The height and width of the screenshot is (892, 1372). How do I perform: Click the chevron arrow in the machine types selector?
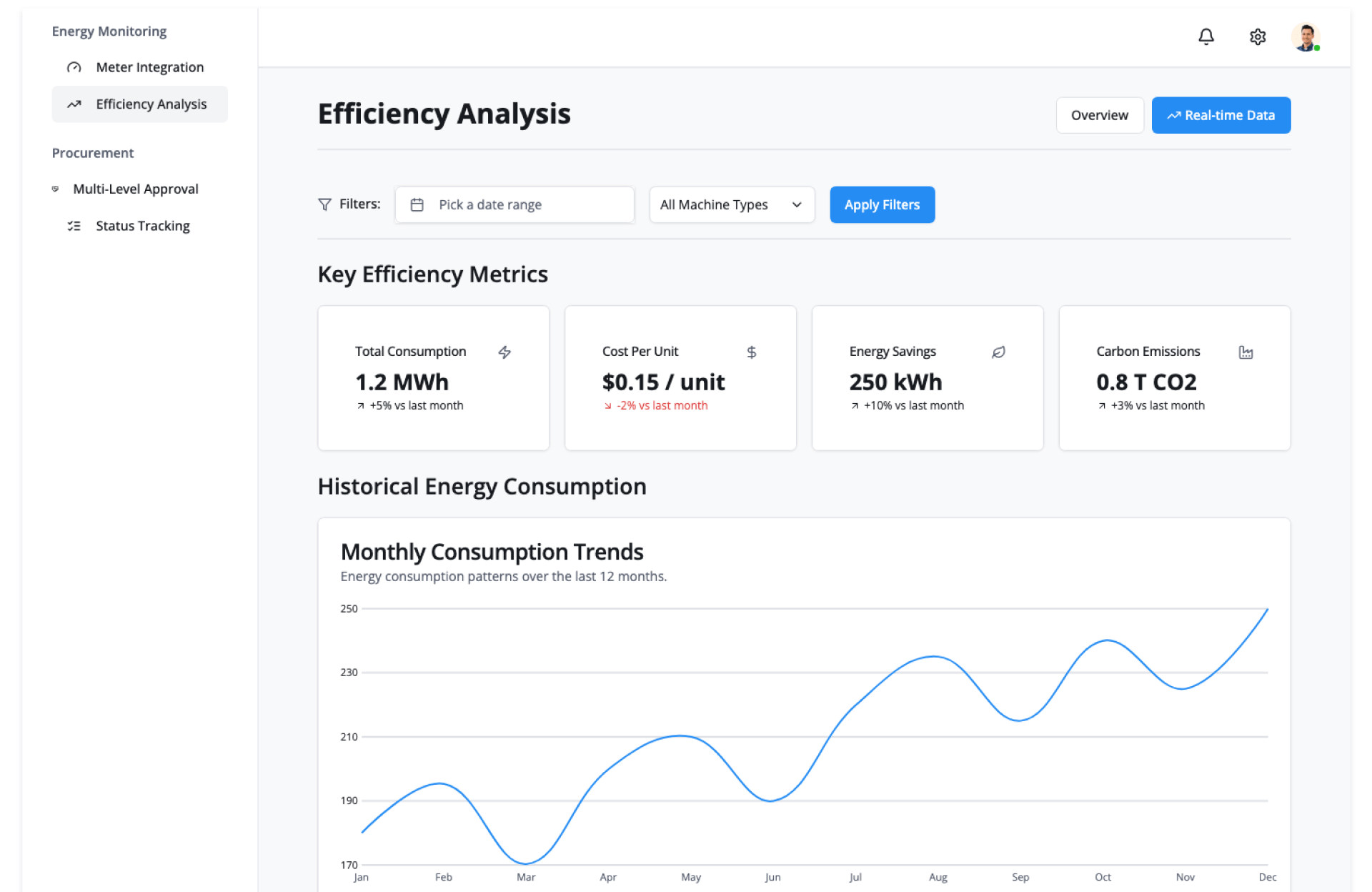pyautogui.click(x=797, y=205)
